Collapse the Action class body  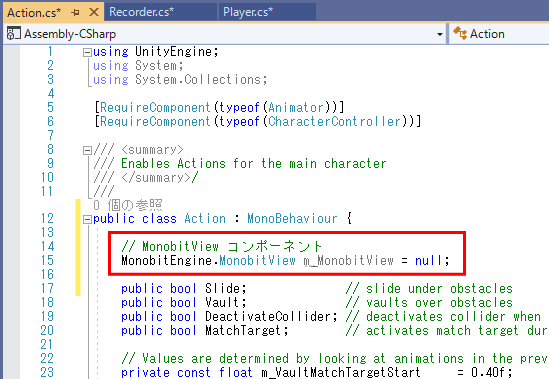click(87, 220)
